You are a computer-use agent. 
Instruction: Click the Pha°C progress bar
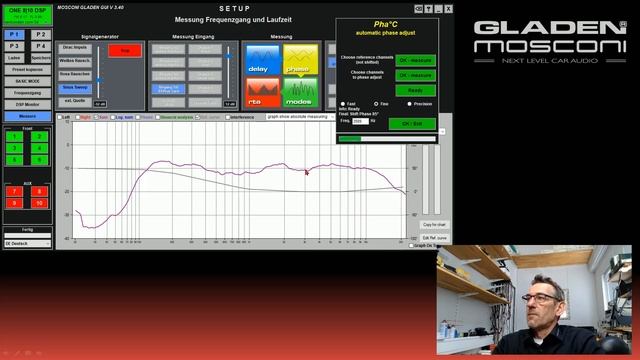tap(387, 139)
